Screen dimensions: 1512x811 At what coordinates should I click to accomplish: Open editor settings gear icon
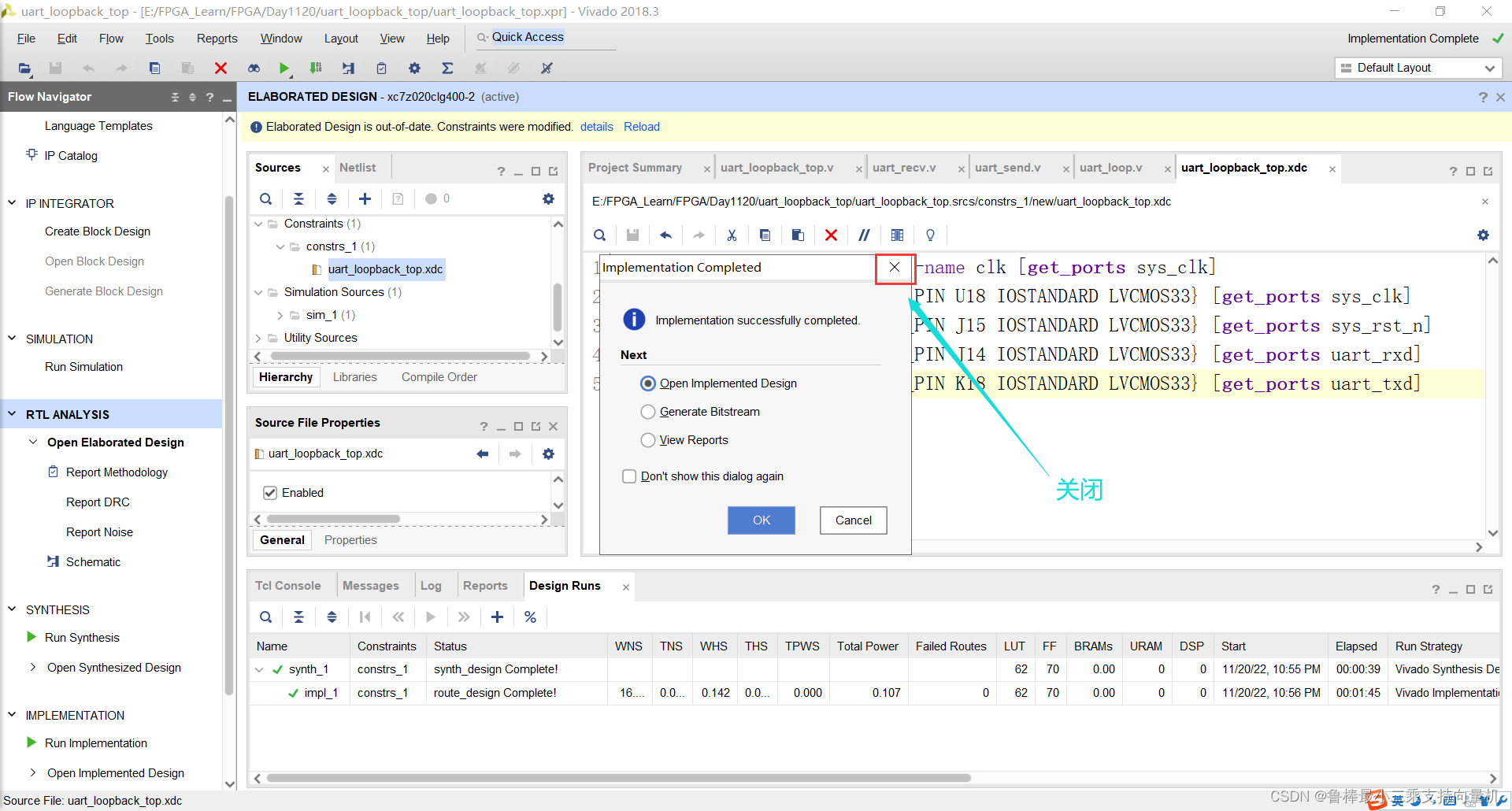[1483, 235]
